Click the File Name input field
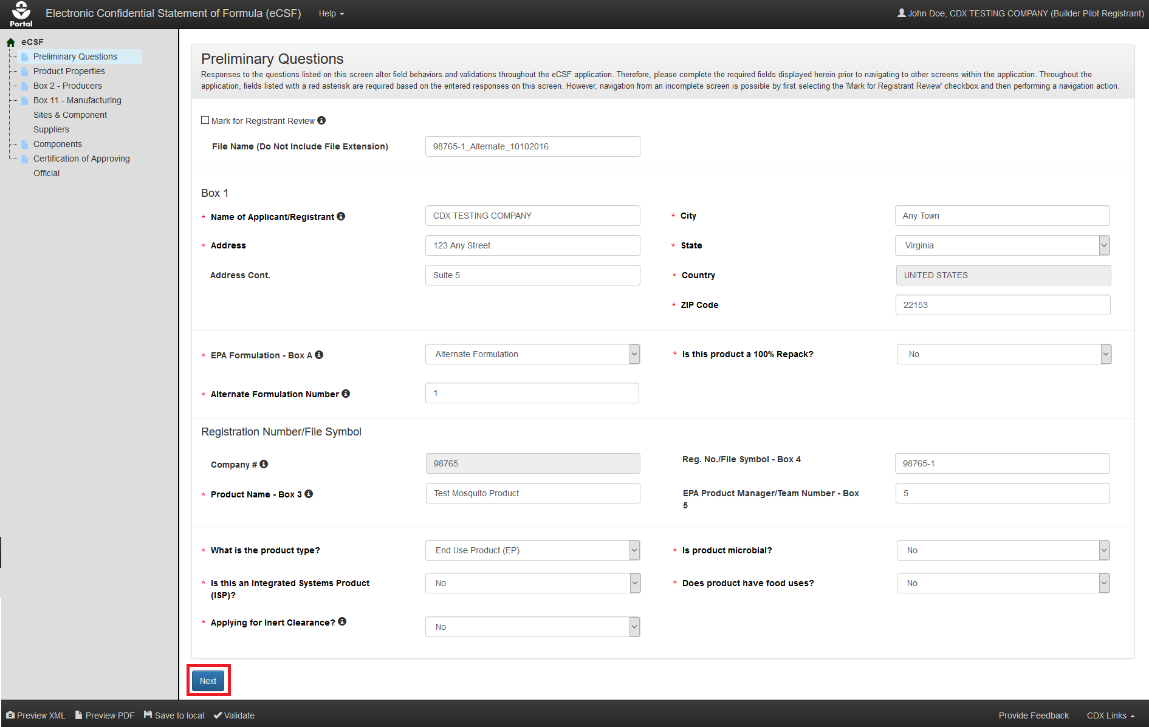Viewport: 1149px width, 727px height. pyautogui.click(x=532, y=147)
